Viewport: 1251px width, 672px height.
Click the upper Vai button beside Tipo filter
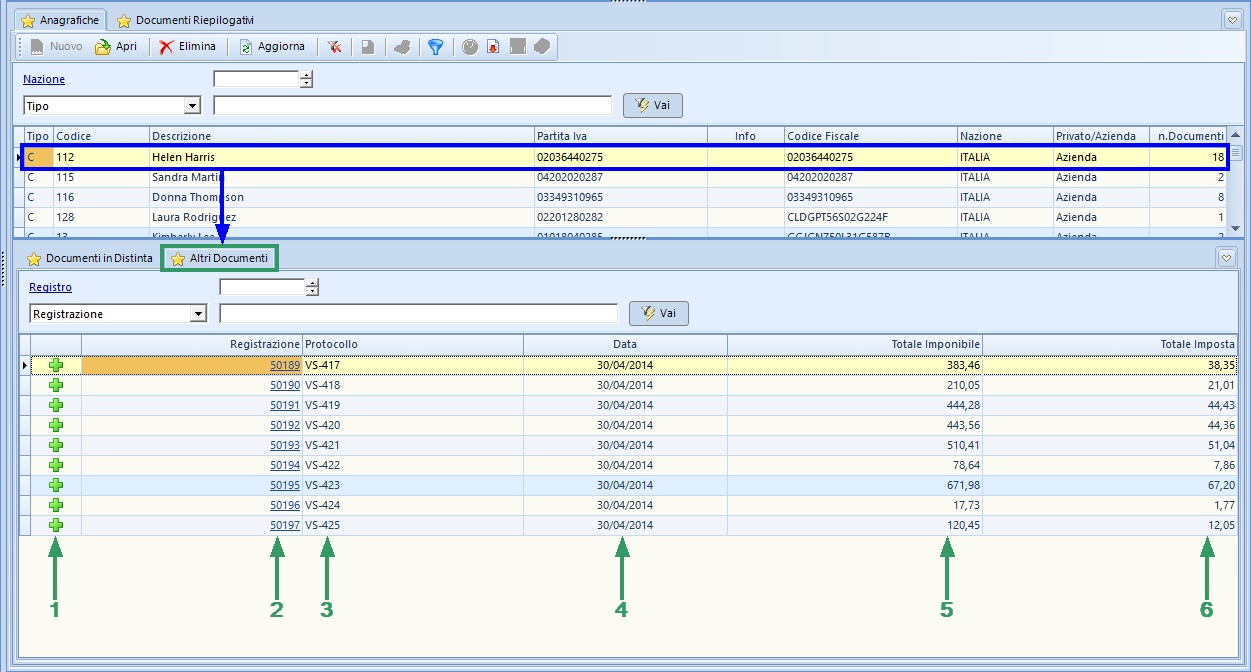[x=652, y=106]
